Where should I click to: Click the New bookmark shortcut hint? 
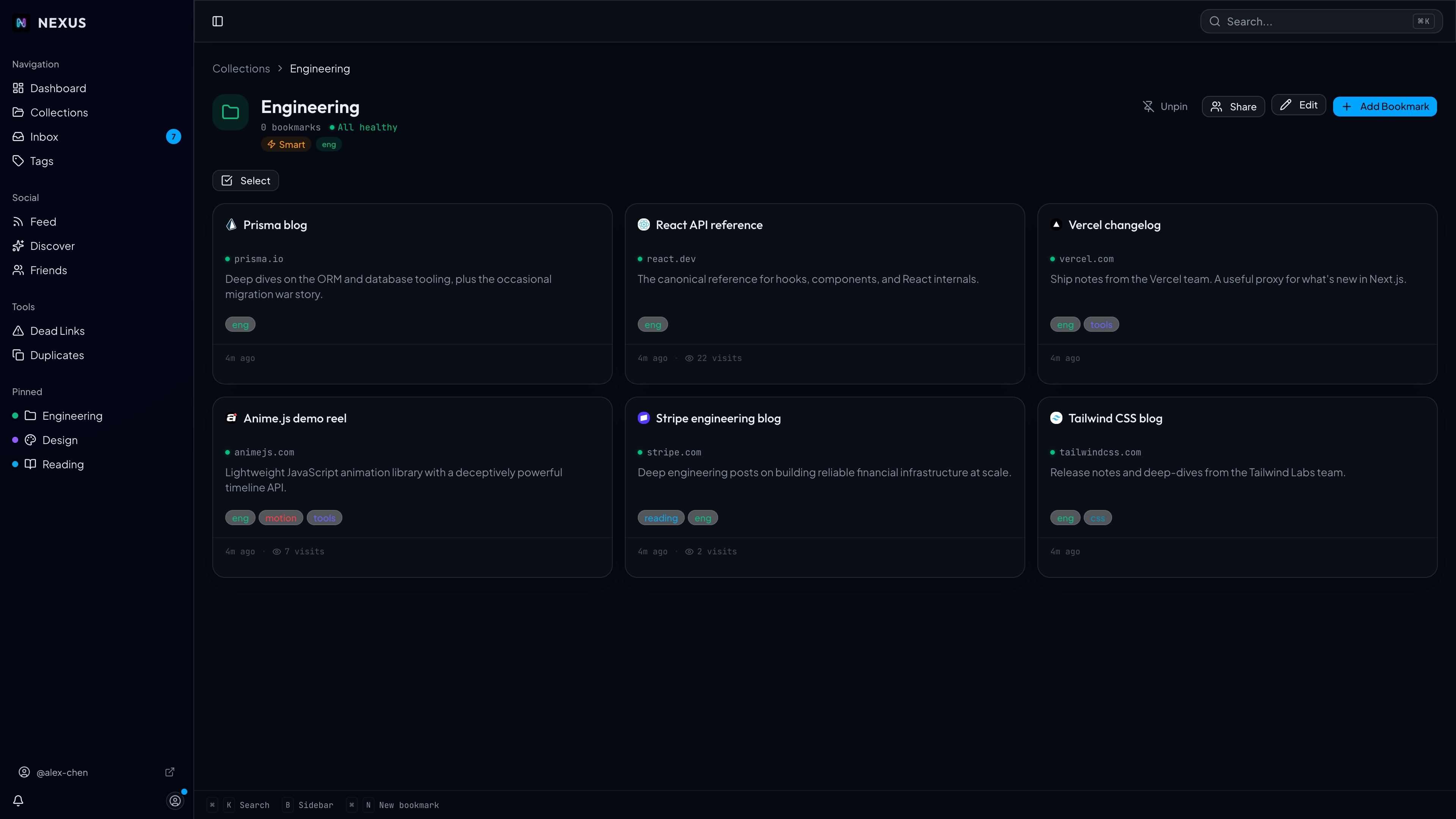coord(392,805)
